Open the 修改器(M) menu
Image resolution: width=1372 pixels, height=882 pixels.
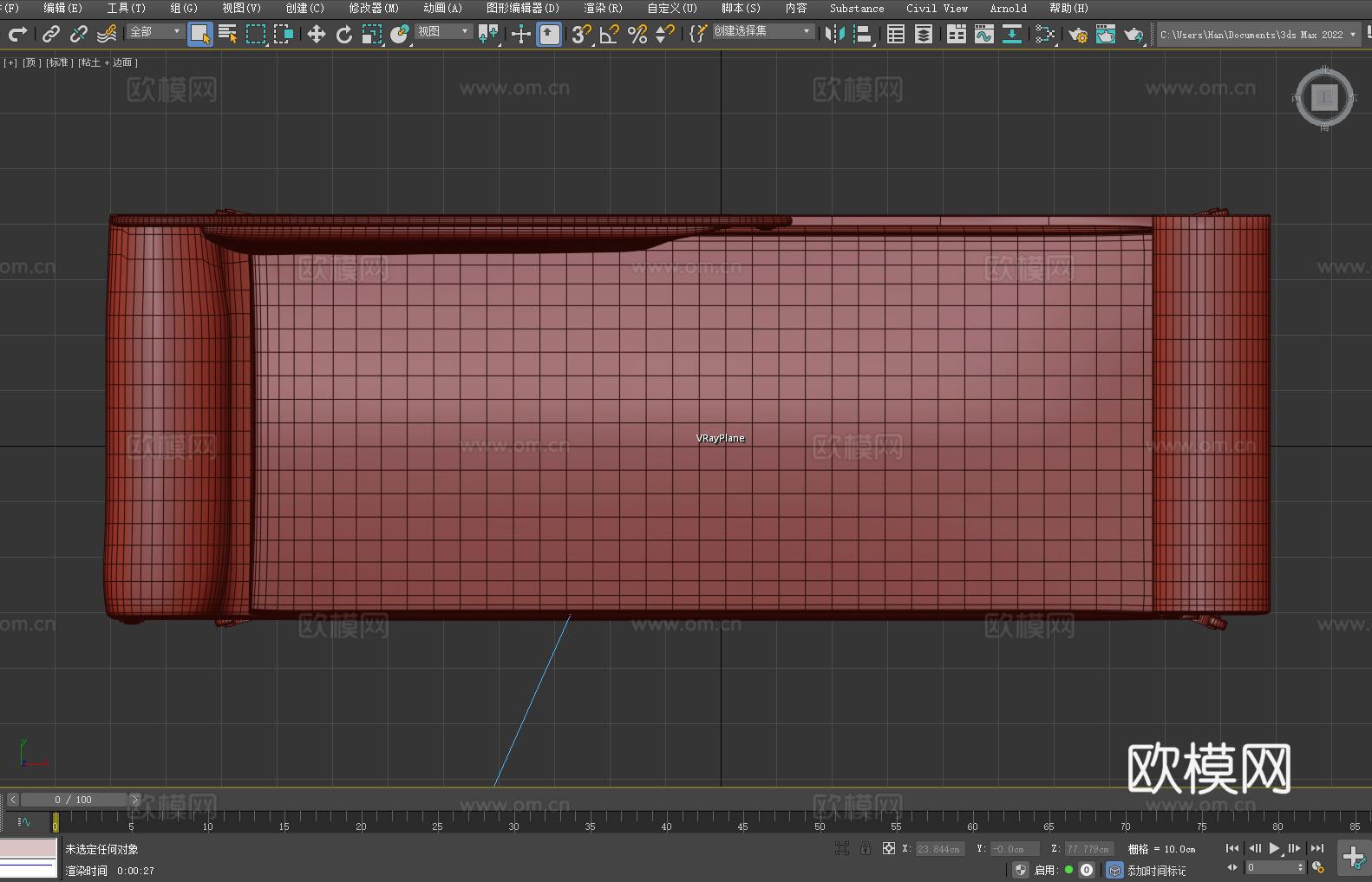click(374, 8)
